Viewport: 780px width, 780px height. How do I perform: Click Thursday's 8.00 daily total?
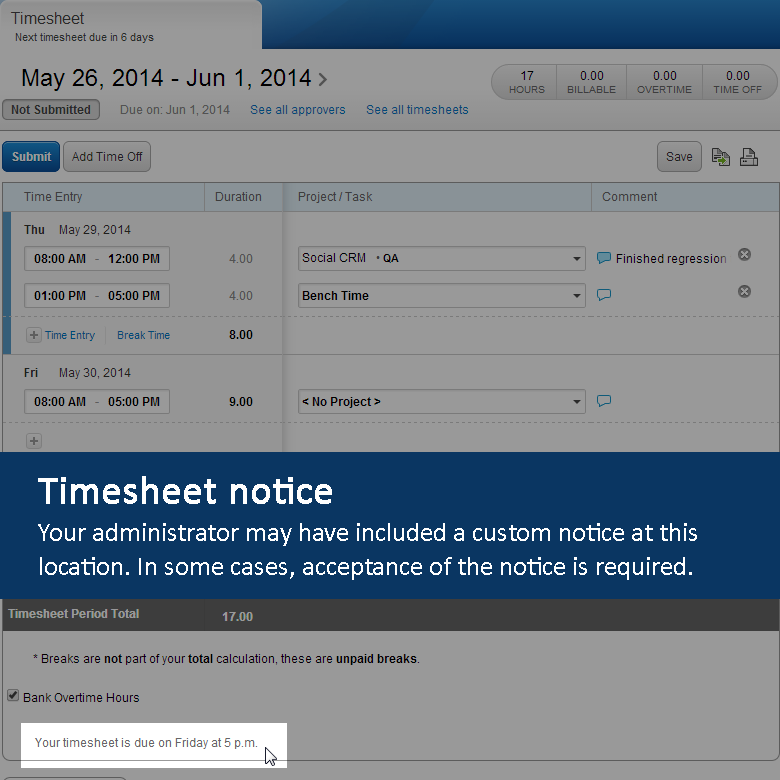pos(241,335)
